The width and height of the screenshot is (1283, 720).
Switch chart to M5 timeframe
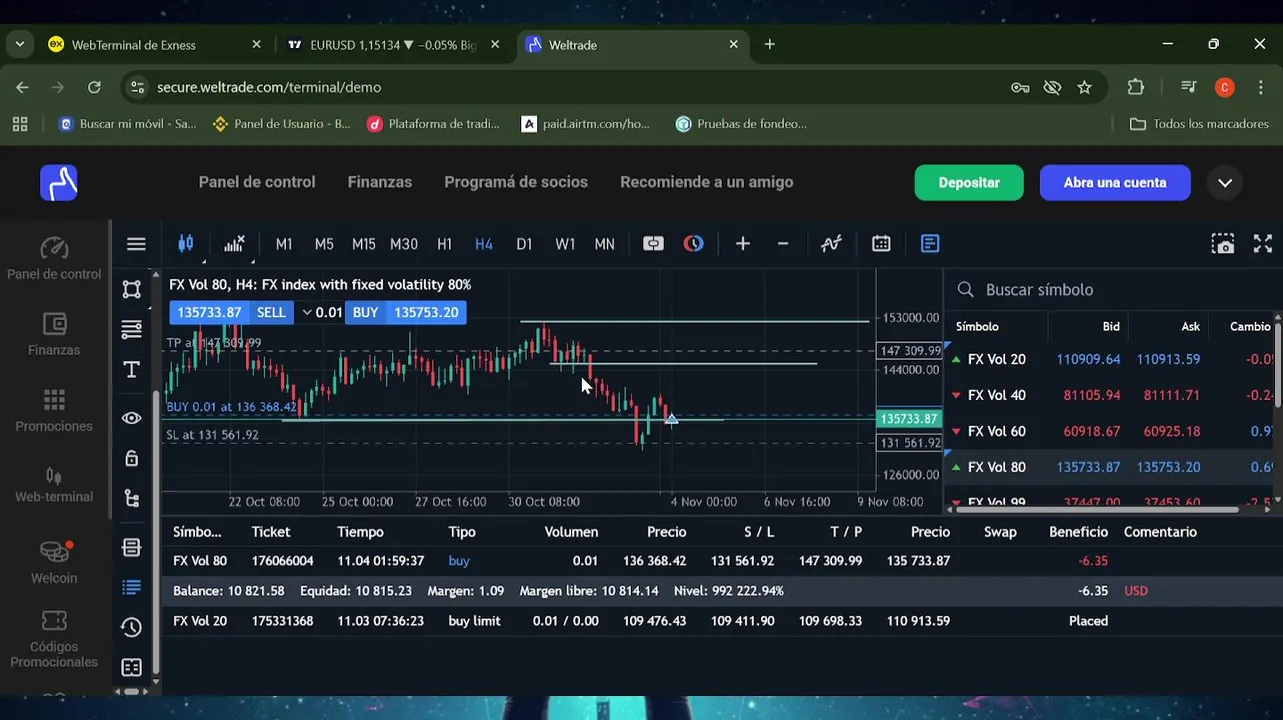(x=324, y=244)
